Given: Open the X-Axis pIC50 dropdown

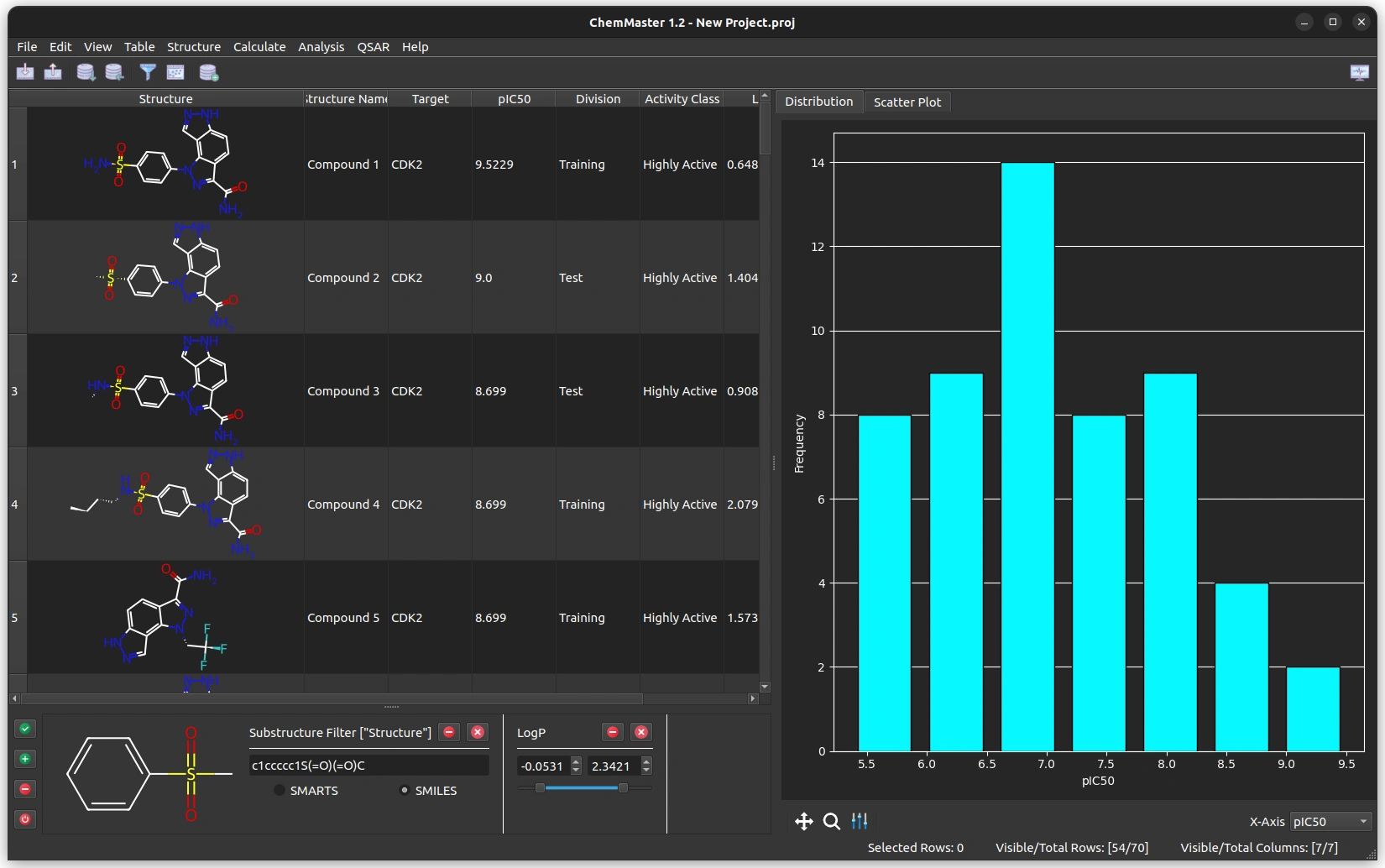Looking at the screenshot, I should pyautogui.click(x=1330, y=822).
